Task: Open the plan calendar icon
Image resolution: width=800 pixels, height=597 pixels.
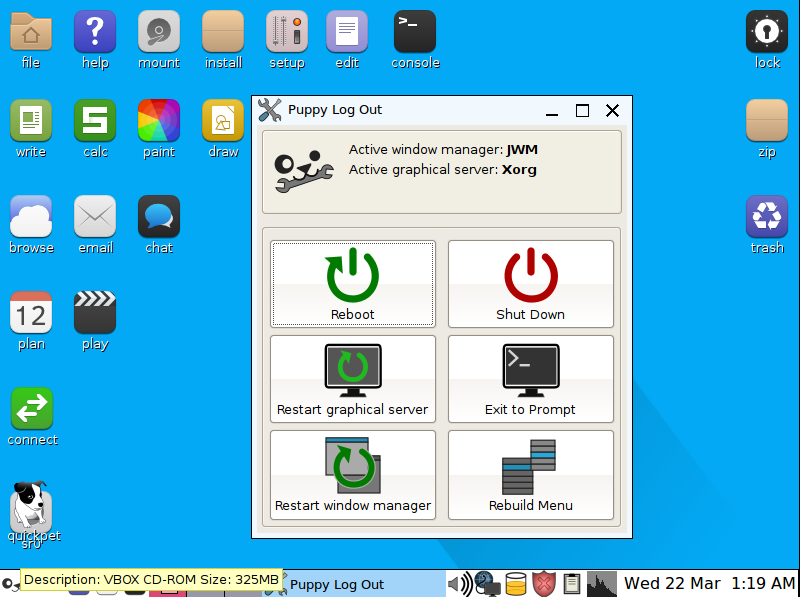Action: pyautogui.click(x=31, y=312)
